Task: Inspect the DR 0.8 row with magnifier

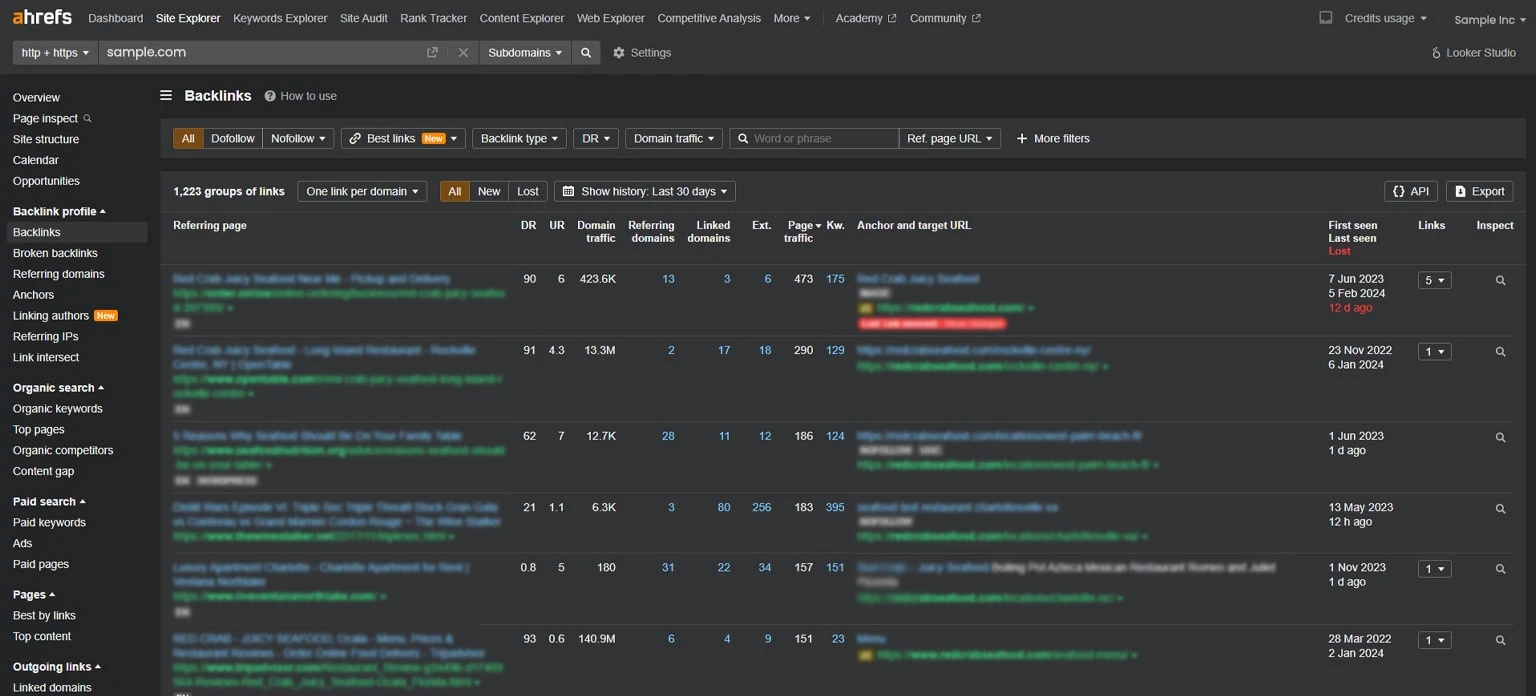Action: (1500, 569)
